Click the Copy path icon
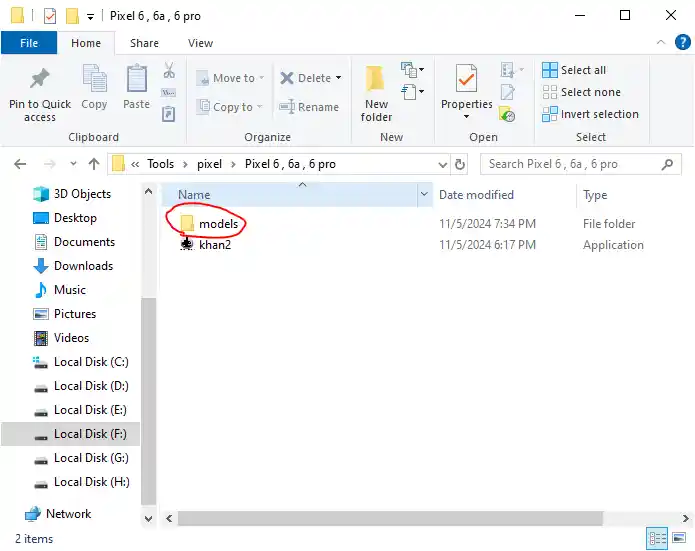Viewport: 695px width, 551px height. (x=168, y=93)
